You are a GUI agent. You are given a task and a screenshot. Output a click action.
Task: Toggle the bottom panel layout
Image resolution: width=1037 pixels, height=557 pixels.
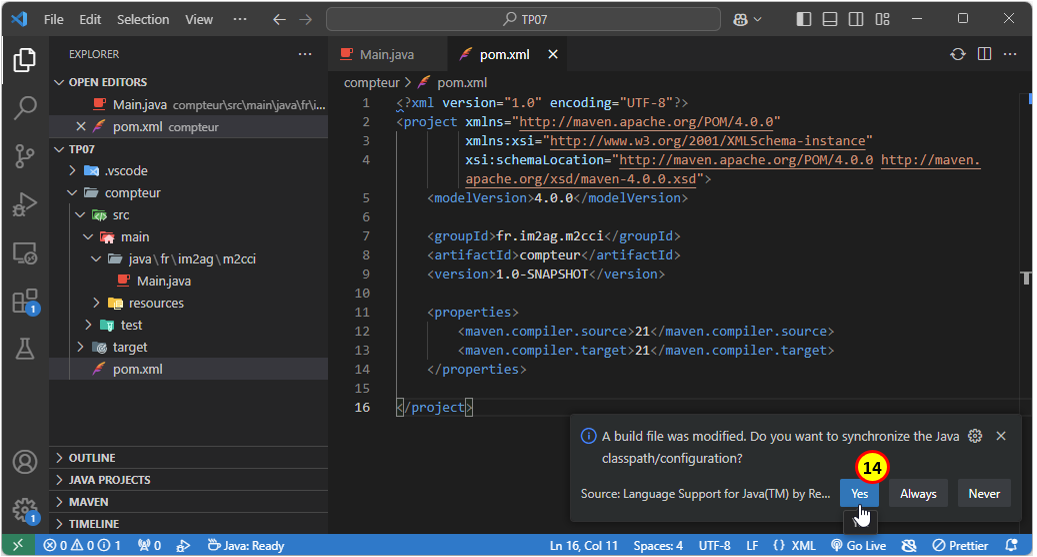(x=830, y=19)
